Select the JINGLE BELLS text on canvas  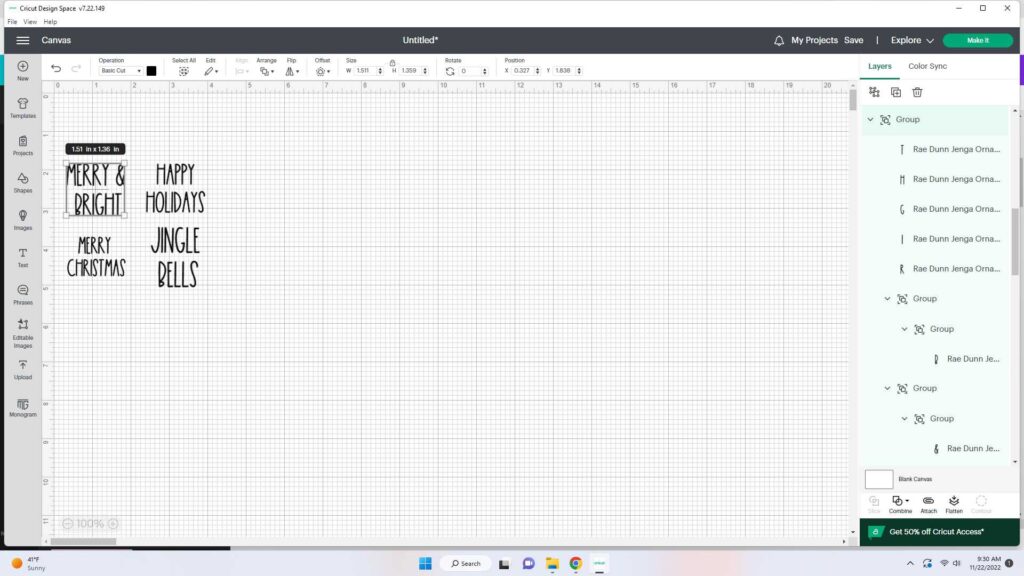(176, 258)
